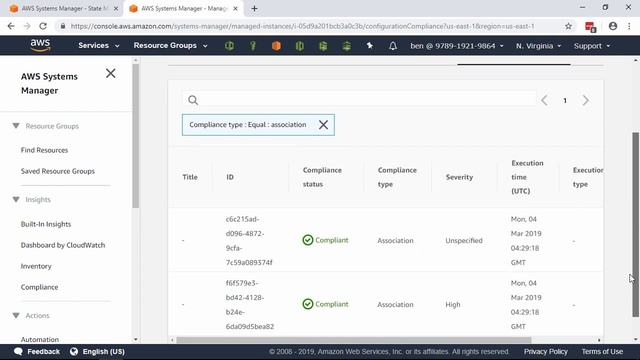Close the AWS Systems Manager side panel
This screenshot has width=640, height=360.
click(x=111, y=73)
